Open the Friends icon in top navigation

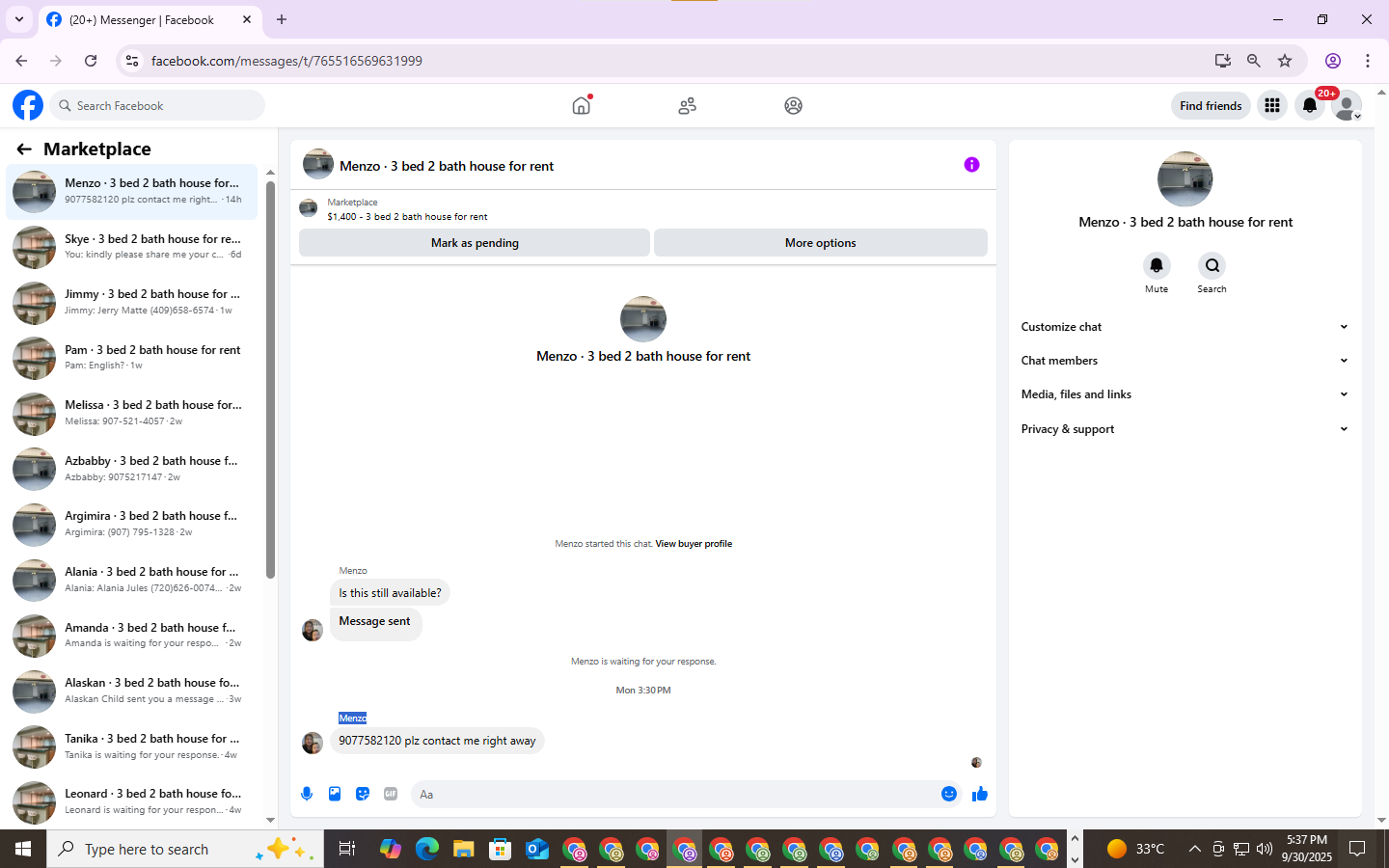click(x=687, y=106)
